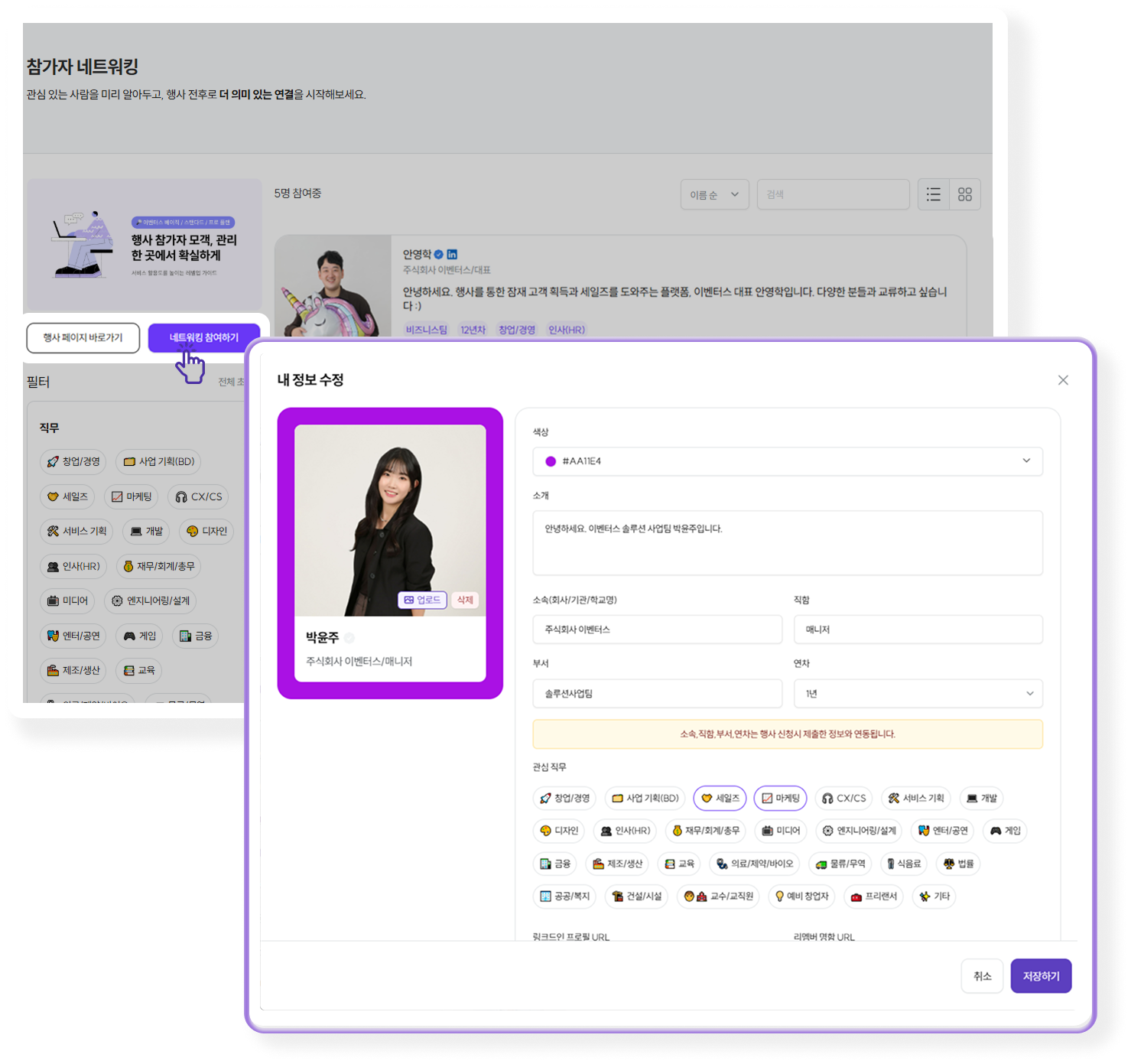1131x1064 pixels.
Task: Switch to grid view icon
Action: [x=965, y=194]
